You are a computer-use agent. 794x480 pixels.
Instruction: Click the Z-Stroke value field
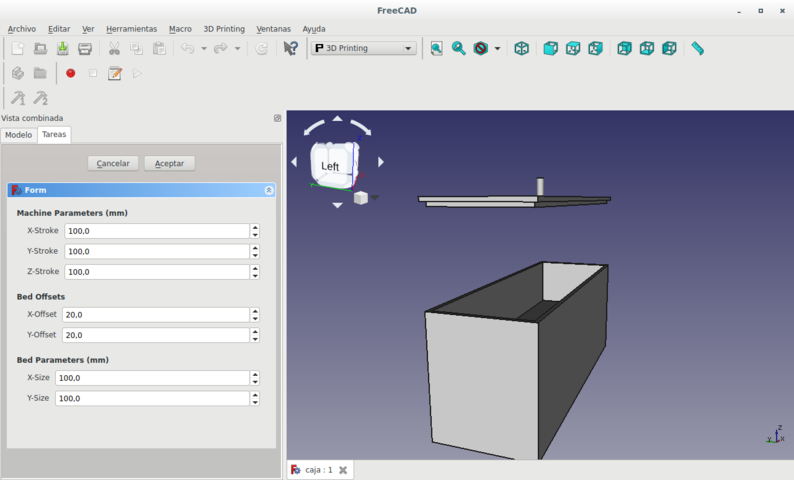[x=157, y=272]
